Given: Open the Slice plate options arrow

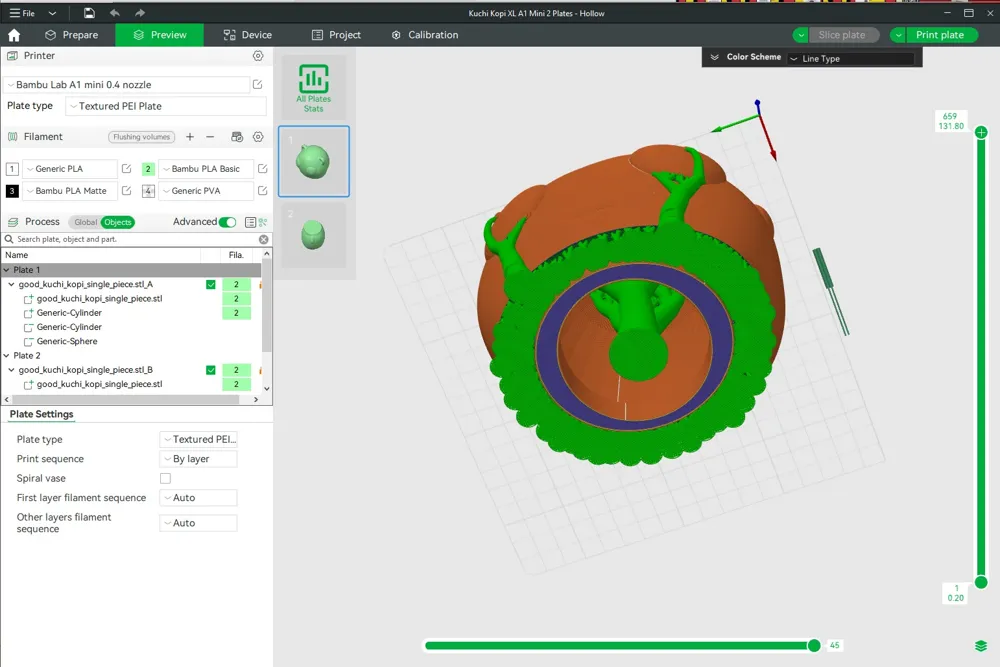Looking at the screenshot, I should [x=801, y=35].
